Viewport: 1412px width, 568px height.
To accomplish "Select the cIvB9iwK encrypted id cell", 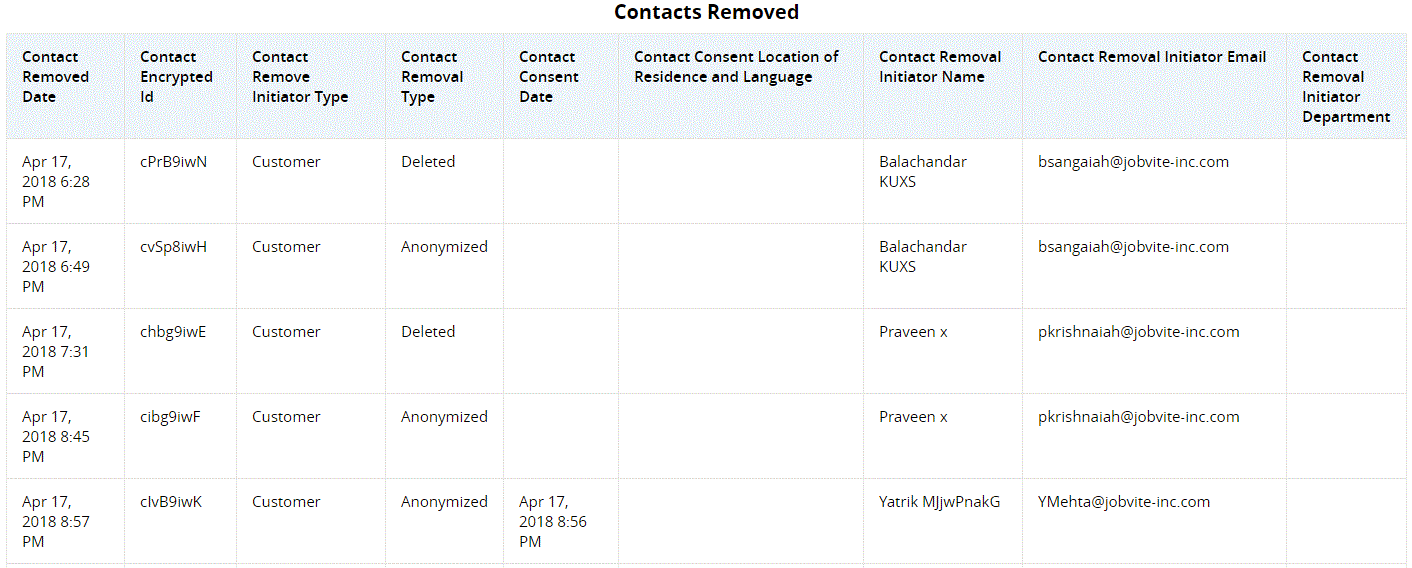I will (x=171, y=502).
